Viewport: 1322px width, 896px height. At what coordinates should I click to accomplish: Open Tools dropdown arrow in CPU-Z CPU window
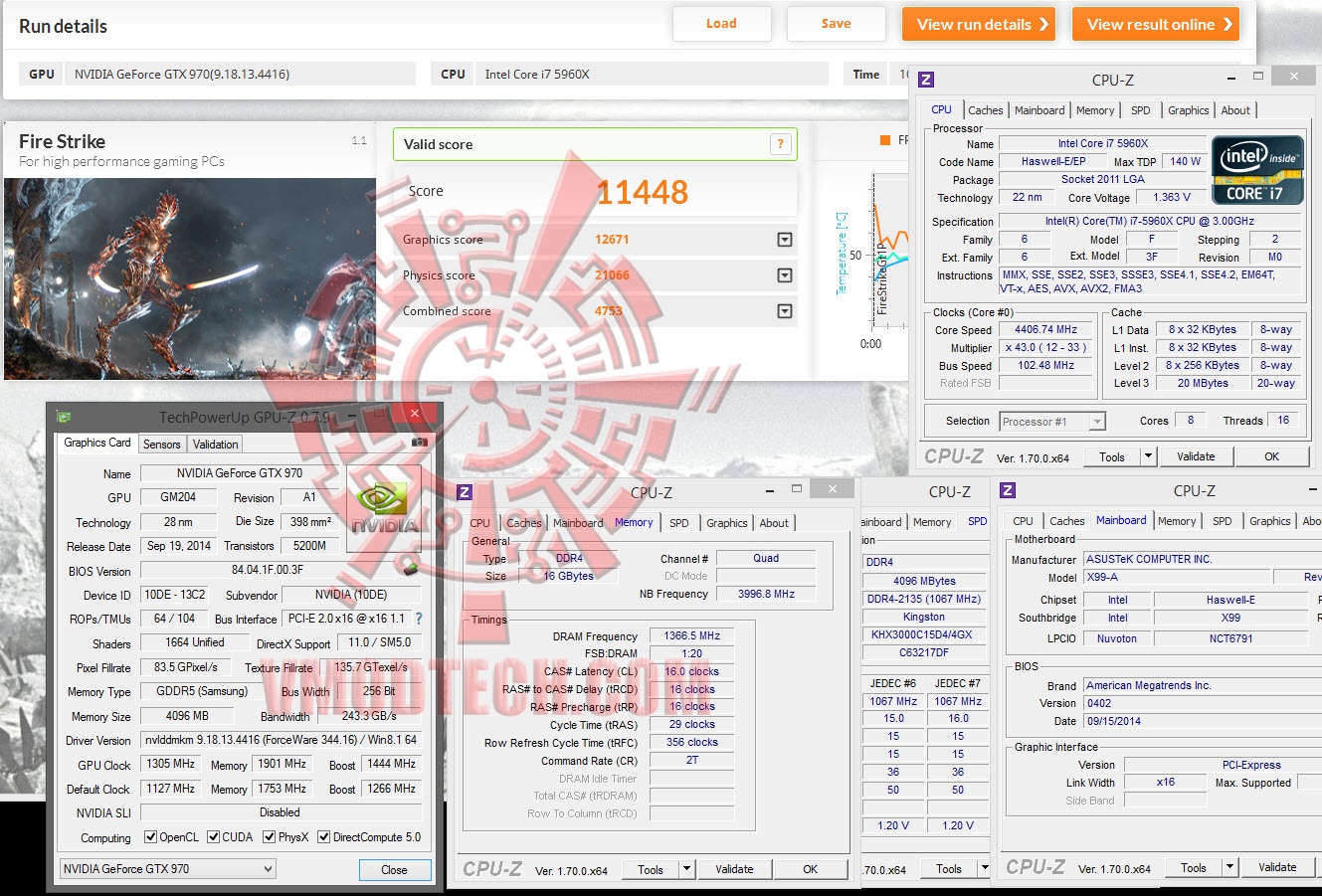1148,456
